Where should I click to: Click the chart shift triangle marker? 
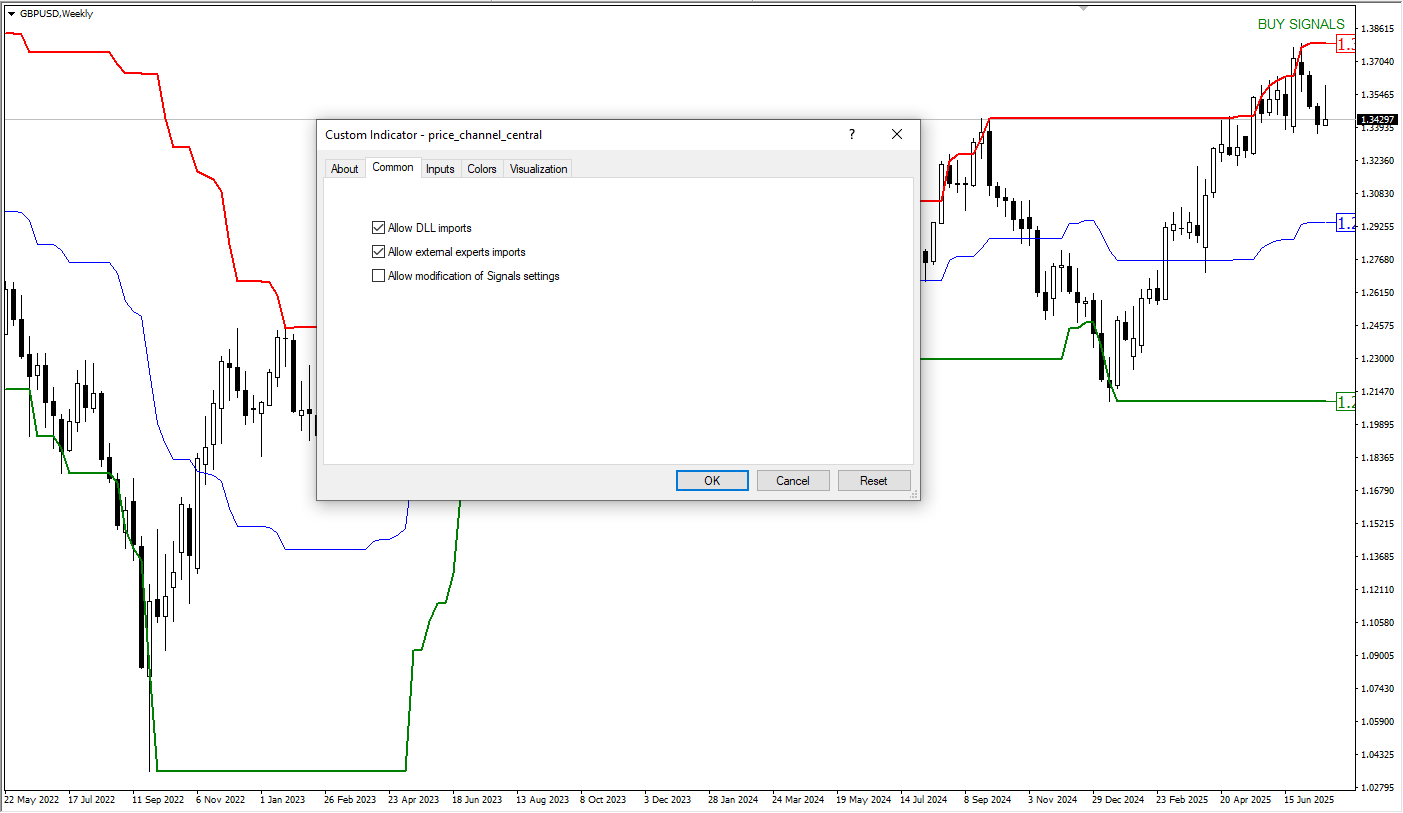(x=1082, y=8)
